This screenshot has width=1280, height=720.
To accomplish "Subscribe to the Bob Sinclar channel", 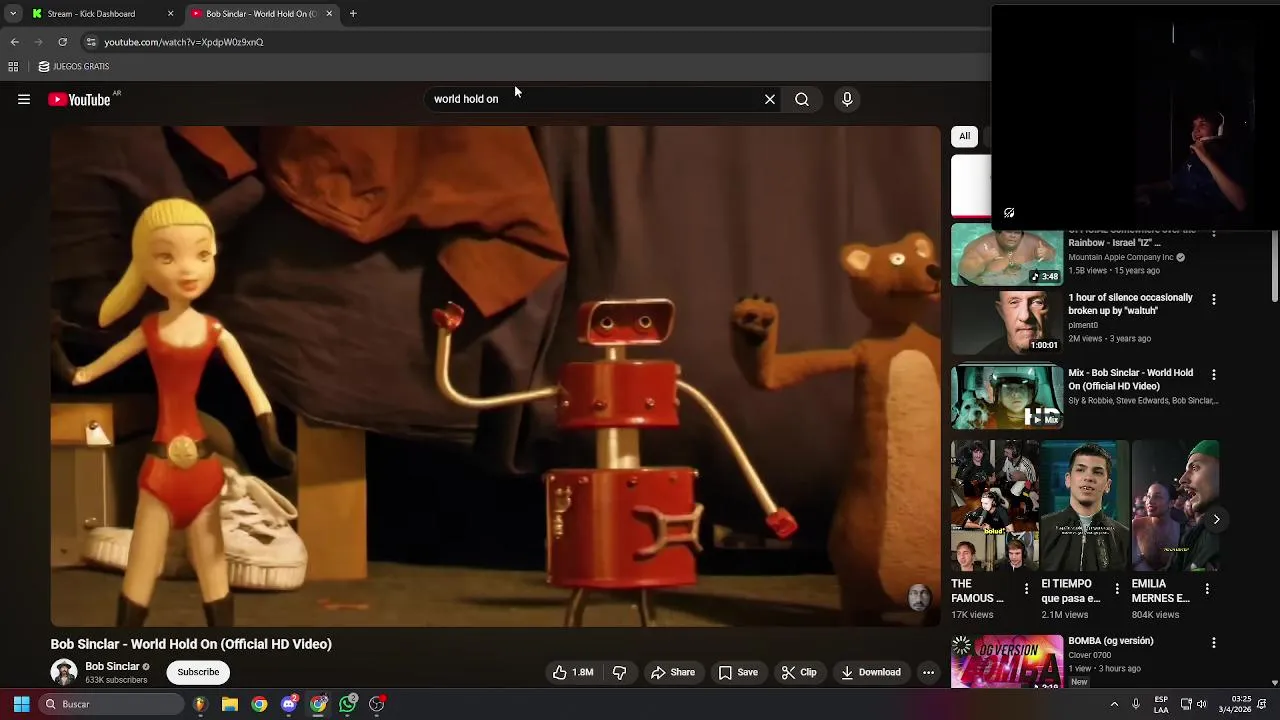I will point(198,672).
